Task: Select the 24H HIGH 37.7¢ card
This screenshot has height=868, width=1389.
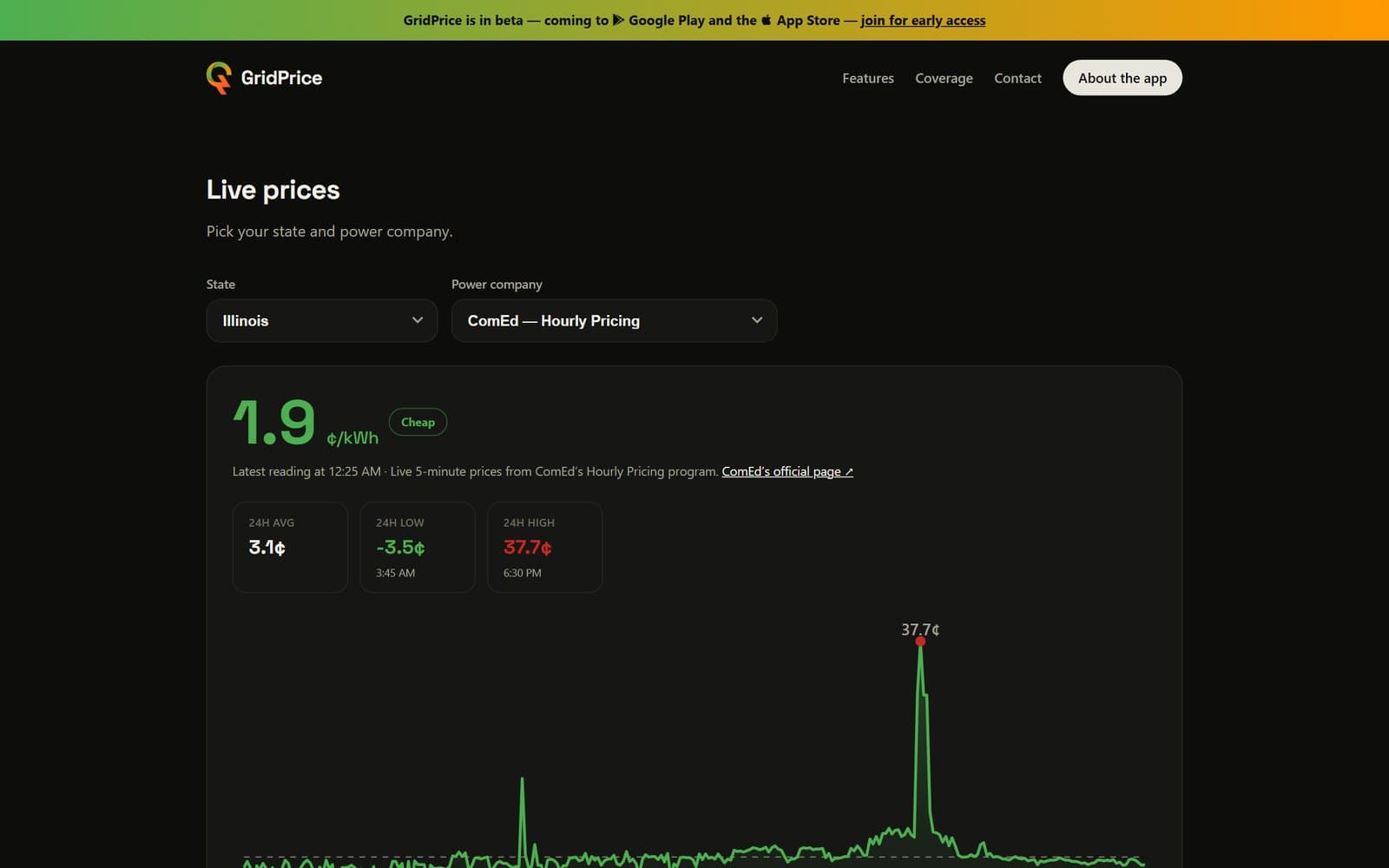Action: 545,547
